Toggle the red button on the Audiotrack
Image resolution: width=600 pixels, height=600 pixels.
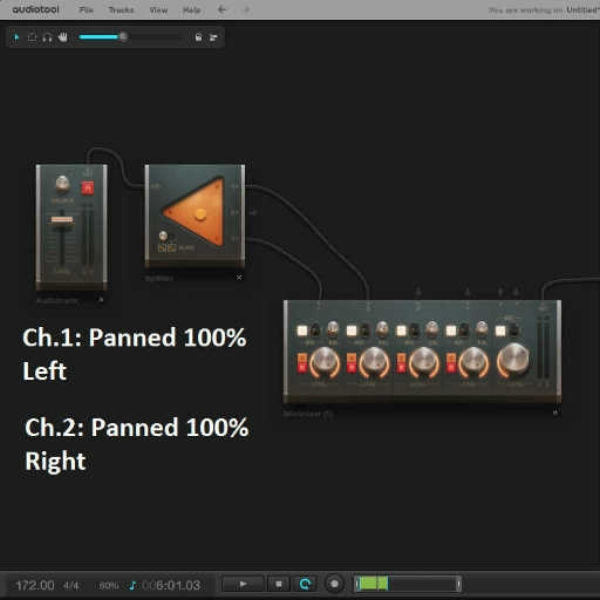tap(88, 188)
